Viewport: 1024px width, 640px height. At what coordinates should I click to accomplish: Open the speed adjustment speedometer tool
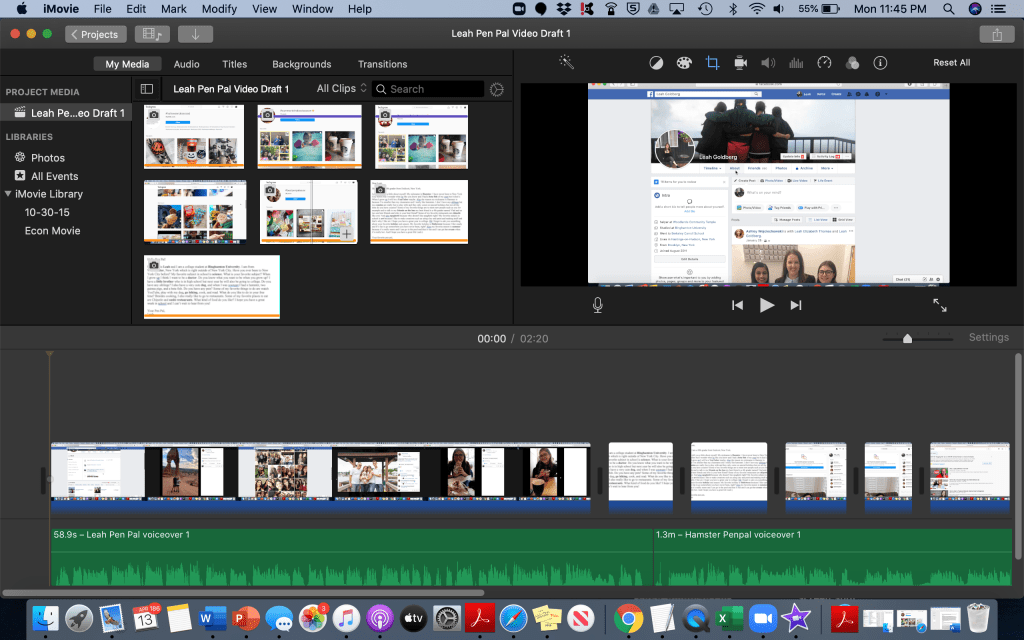point(824,63)
